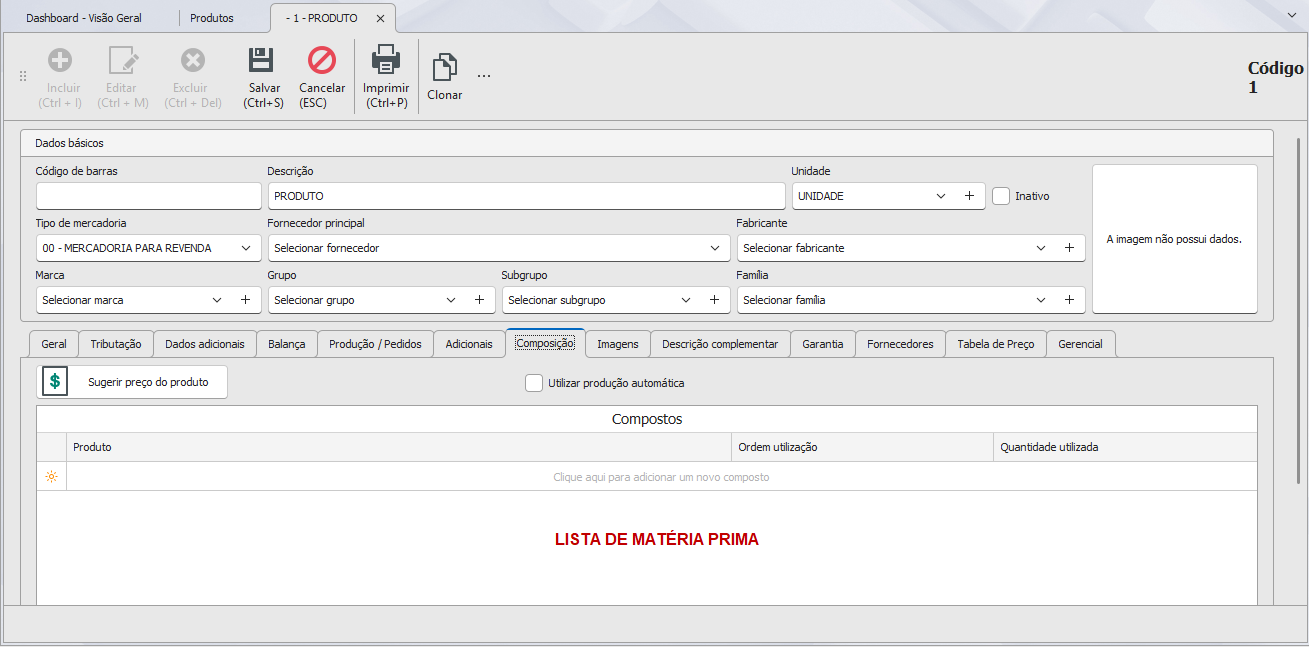Click to add a new composto row
1309x647 pixels.
(661, 477)
